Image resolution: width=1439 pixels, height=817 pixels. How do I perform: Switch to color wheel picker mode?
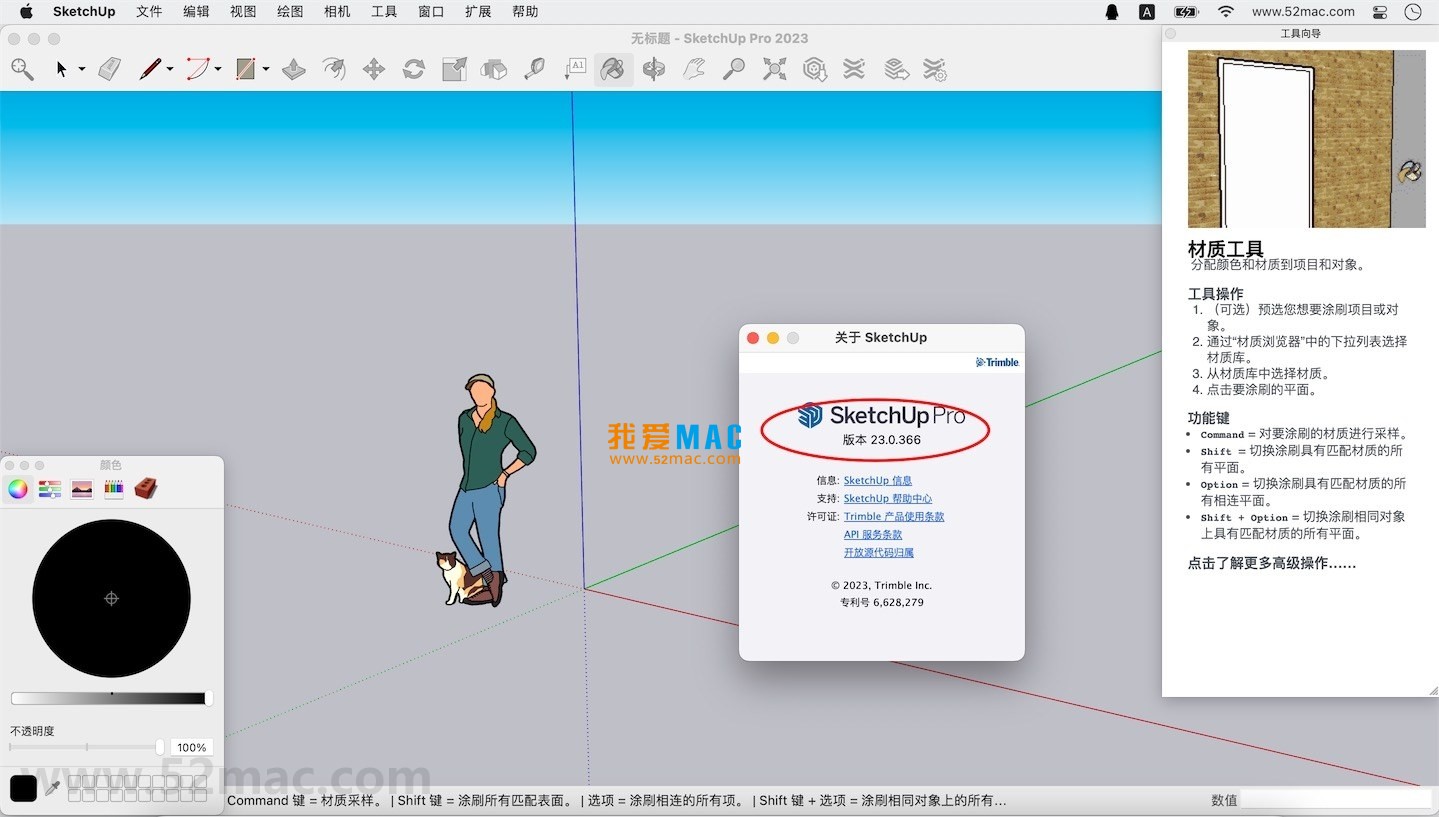coord(18,488)
